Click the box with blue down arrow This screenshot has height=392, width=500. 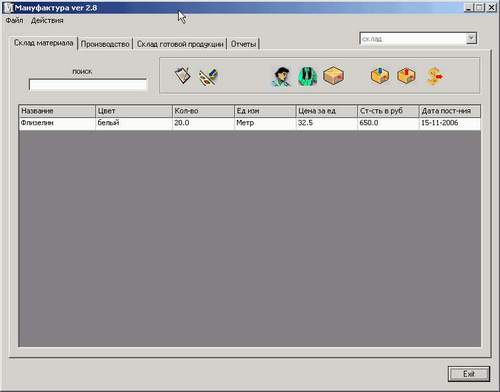[380, 76]
